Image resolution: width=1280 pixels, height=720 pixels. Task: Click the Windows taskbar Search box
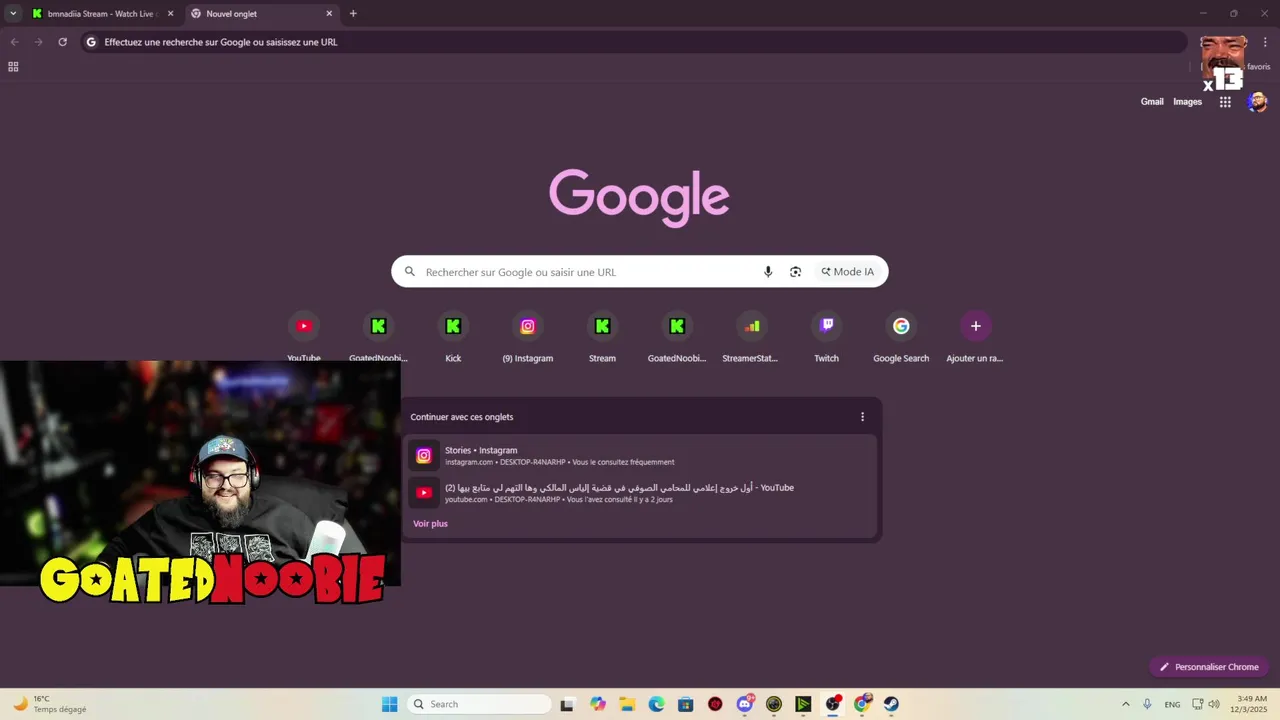click(x=480, y=704)
